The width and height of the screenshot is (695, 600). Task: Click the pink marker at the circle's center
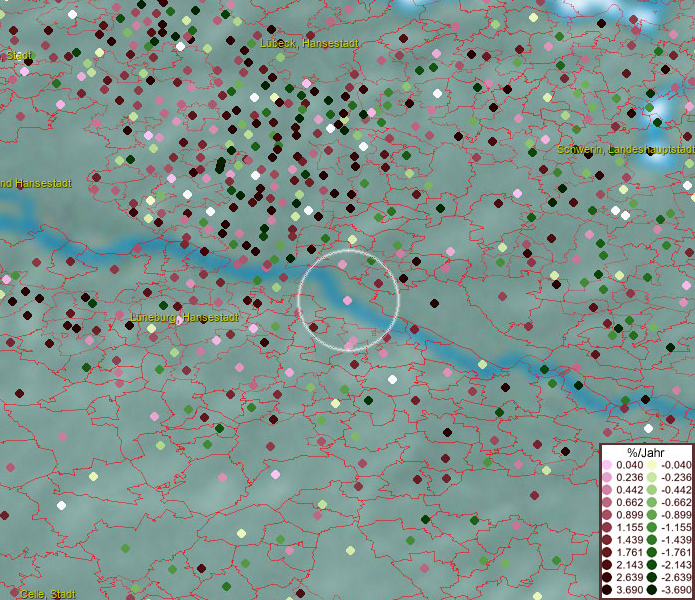(348, 300)
